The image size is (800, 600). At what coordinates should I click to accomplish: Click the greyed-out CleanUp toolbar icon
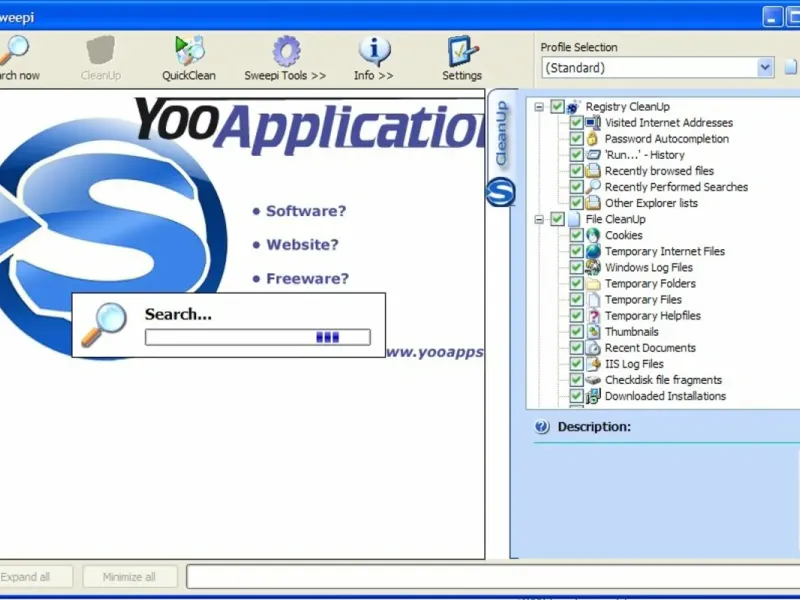[x=101, y=50]
